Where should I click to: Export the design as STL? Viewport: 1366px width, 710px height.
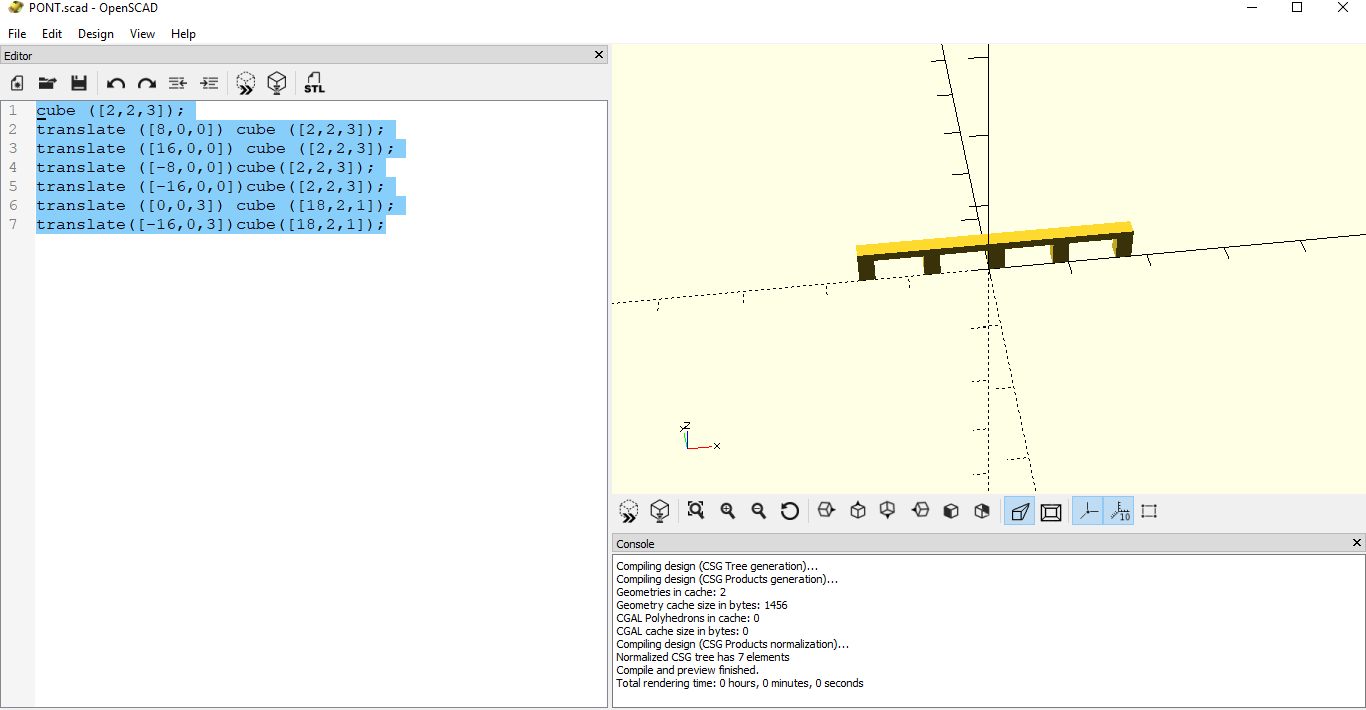point(314,83)
